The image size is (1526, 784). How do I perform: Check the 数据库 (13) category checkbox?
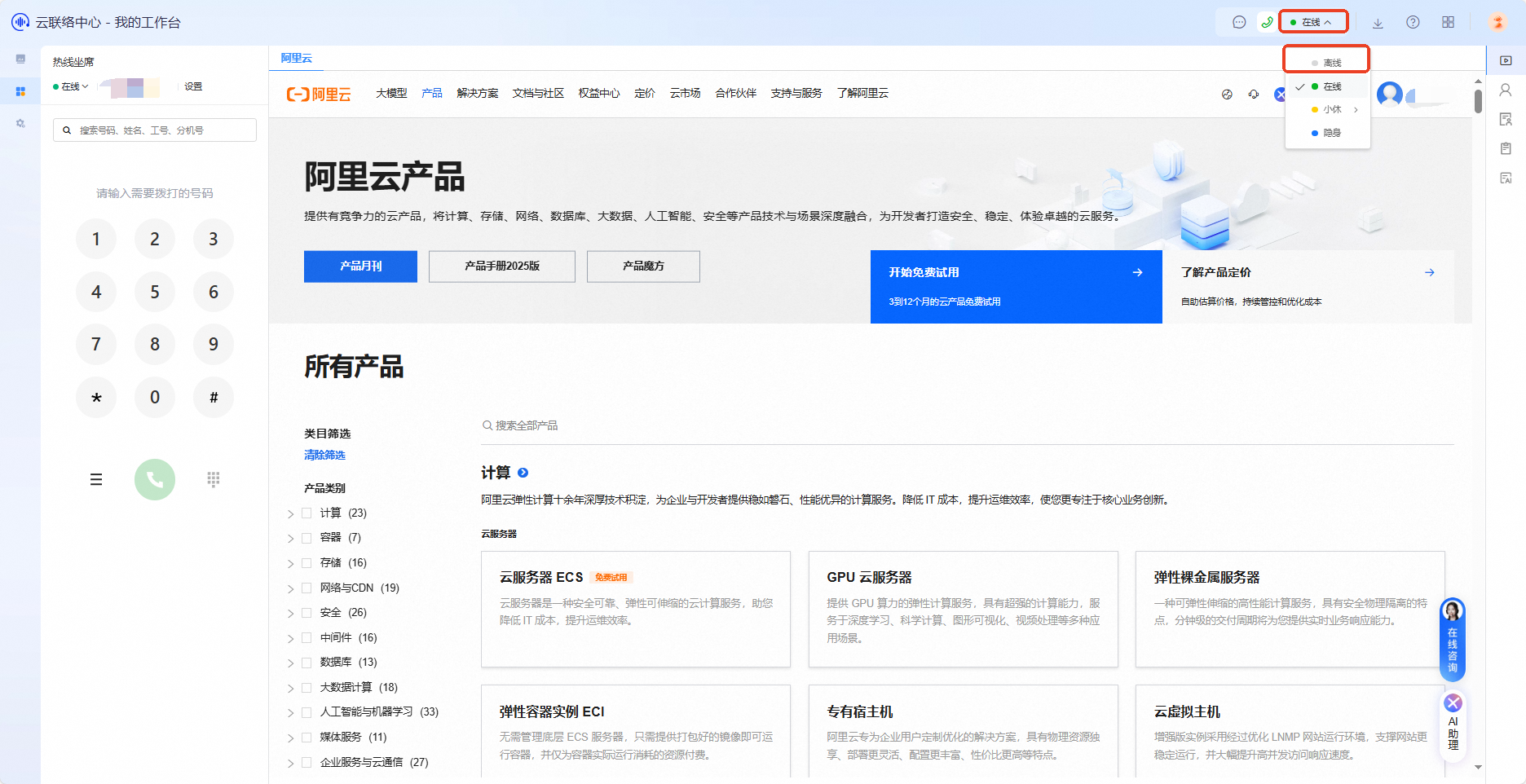(307, 663)
